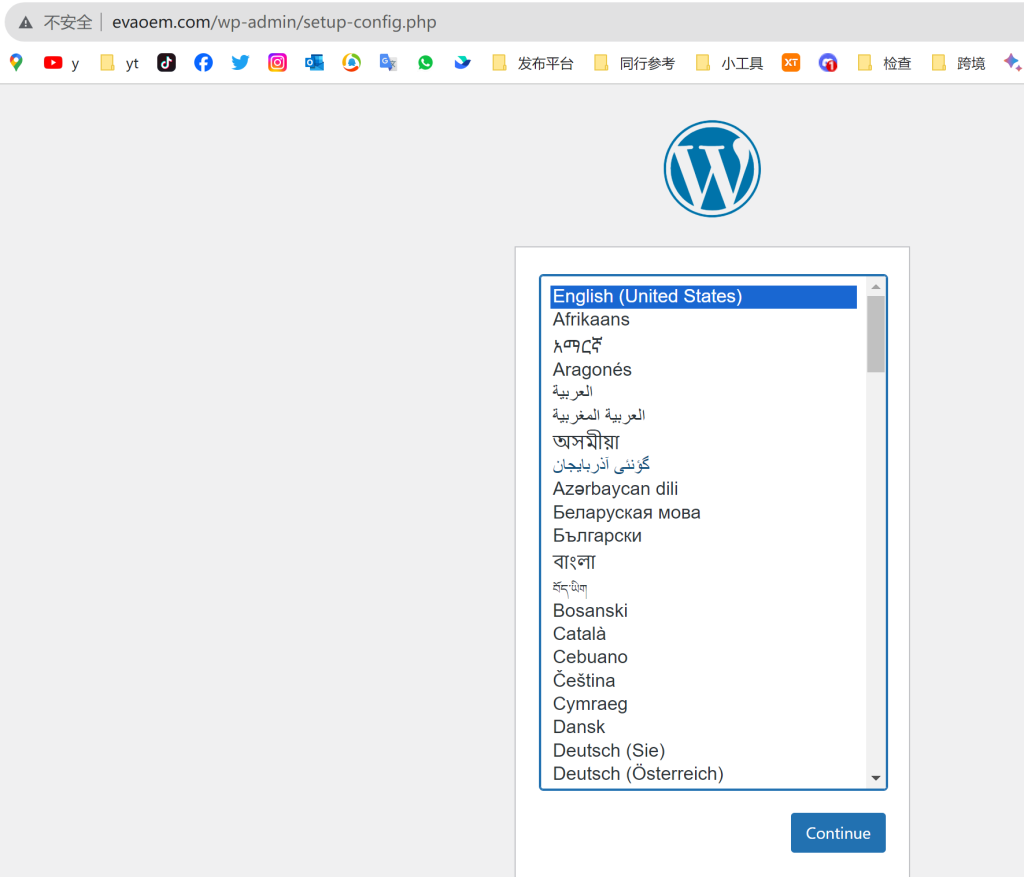
Task: Select Deutsch (Sie) language option
Action: coord(703,751)
